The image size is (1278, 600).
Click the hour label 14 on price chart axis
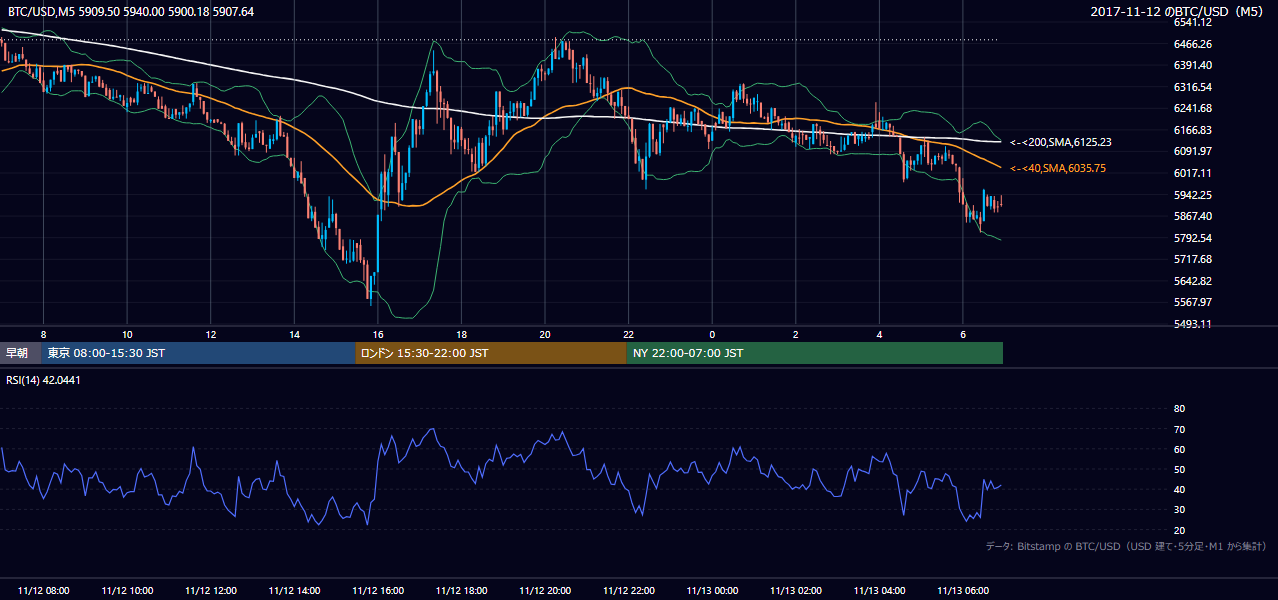[x=294, y=334]
